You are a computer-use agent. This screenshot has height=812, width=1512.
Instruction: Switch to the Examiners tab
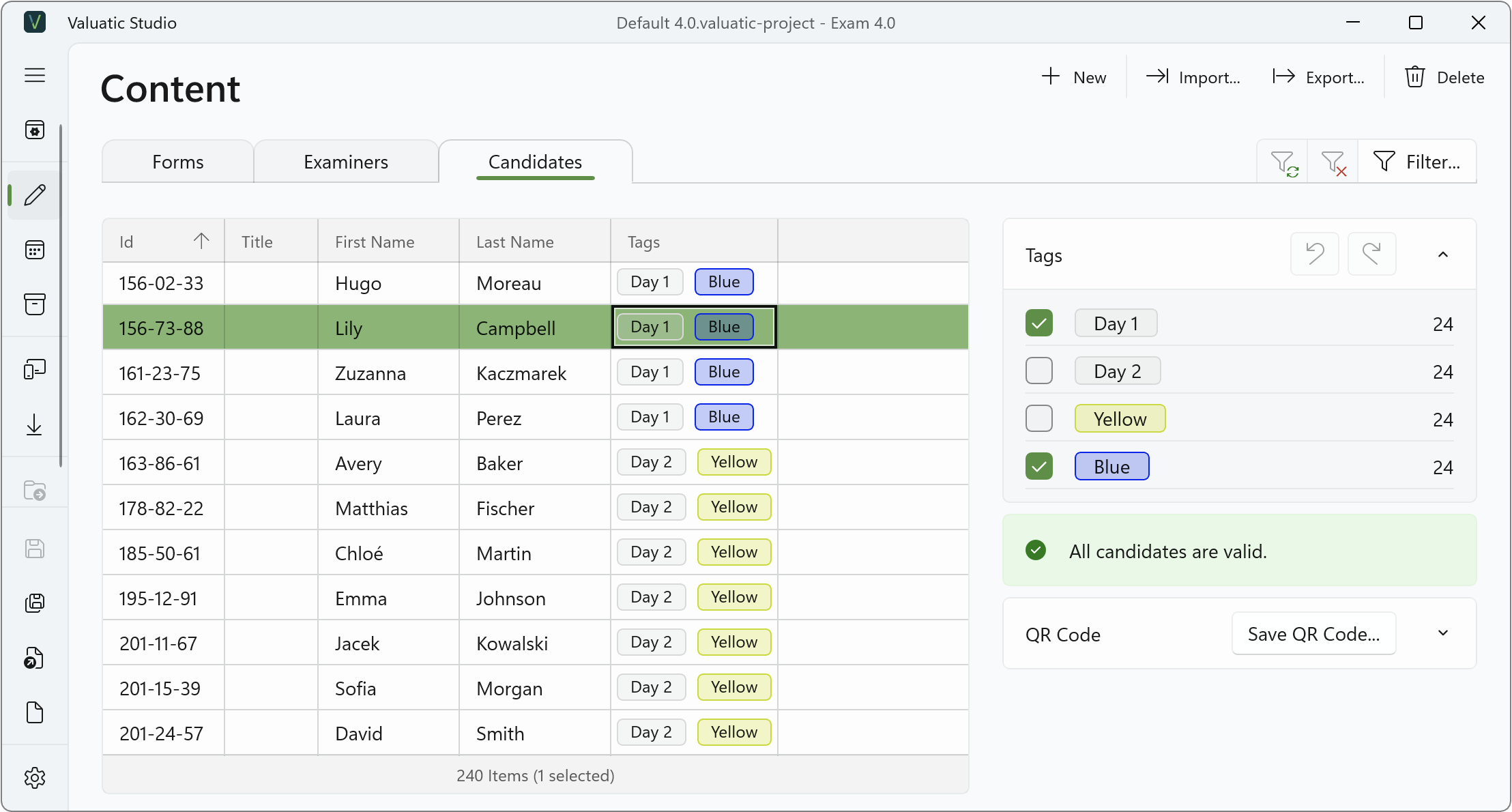(x=346, y=162)
